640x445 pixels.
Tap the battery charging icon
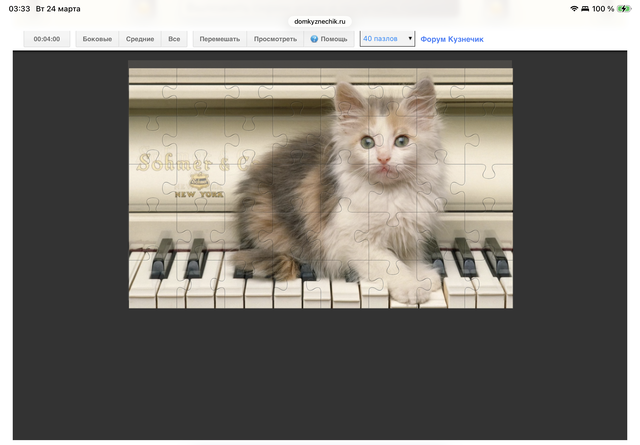click(x=624, y=8)
